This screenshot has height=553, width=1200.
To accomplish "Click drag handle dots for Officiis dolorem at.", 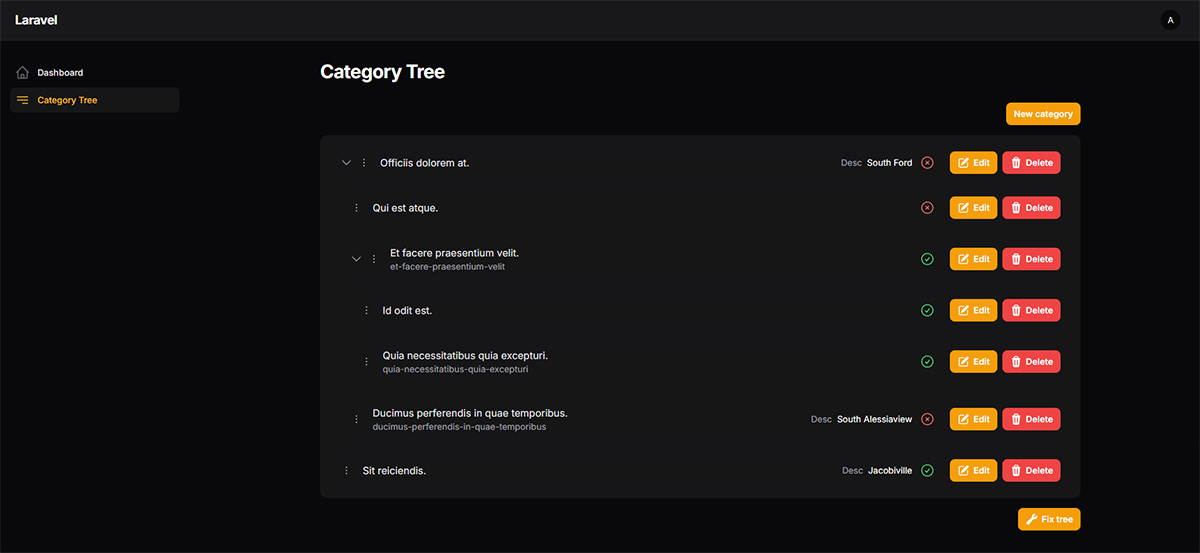I will pos(364,163).
